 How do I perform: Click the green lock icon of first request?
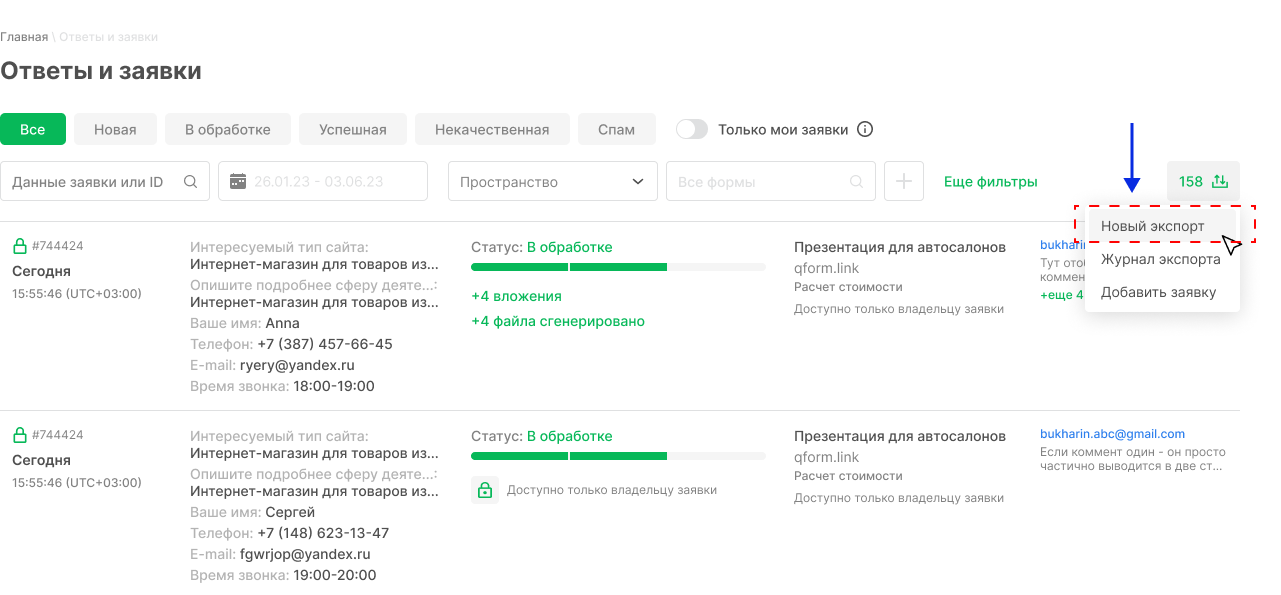coord(19,246)
